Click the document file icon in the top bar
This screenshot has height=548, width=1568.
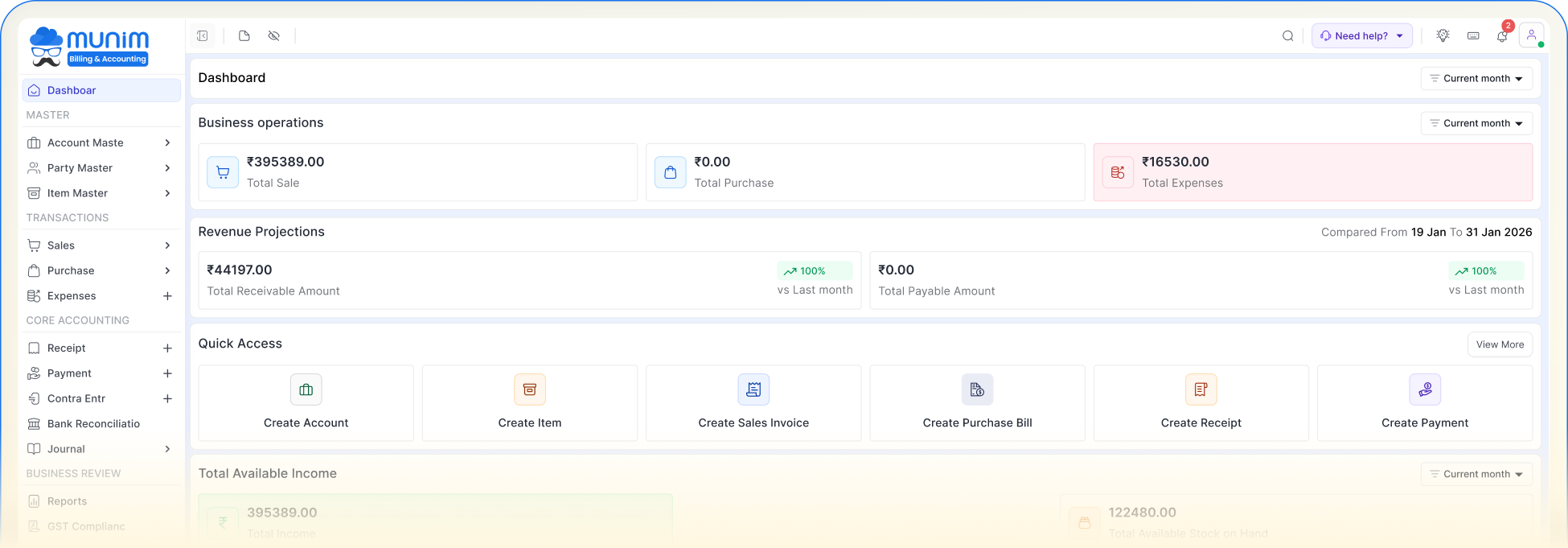(x=244, y=36)
